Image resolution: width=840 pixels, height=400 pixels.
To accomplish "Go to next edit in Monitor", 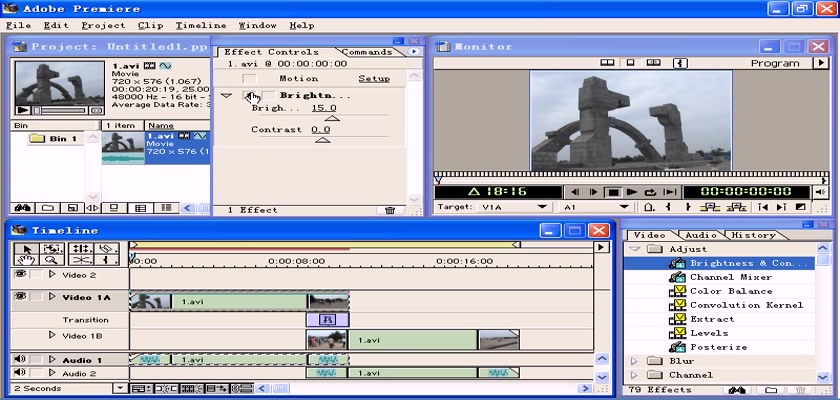I will (x=781, y=207).
